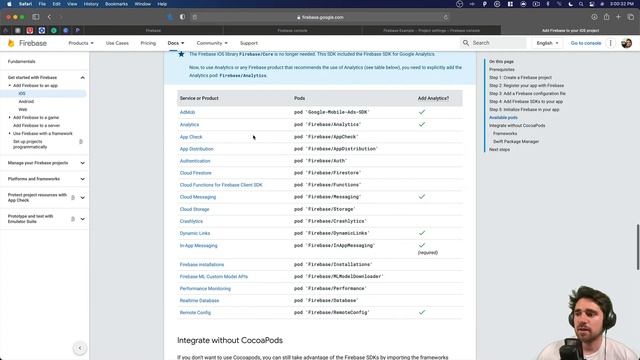Click the Bluetooth menu bar icon

(x=548, y=4)
